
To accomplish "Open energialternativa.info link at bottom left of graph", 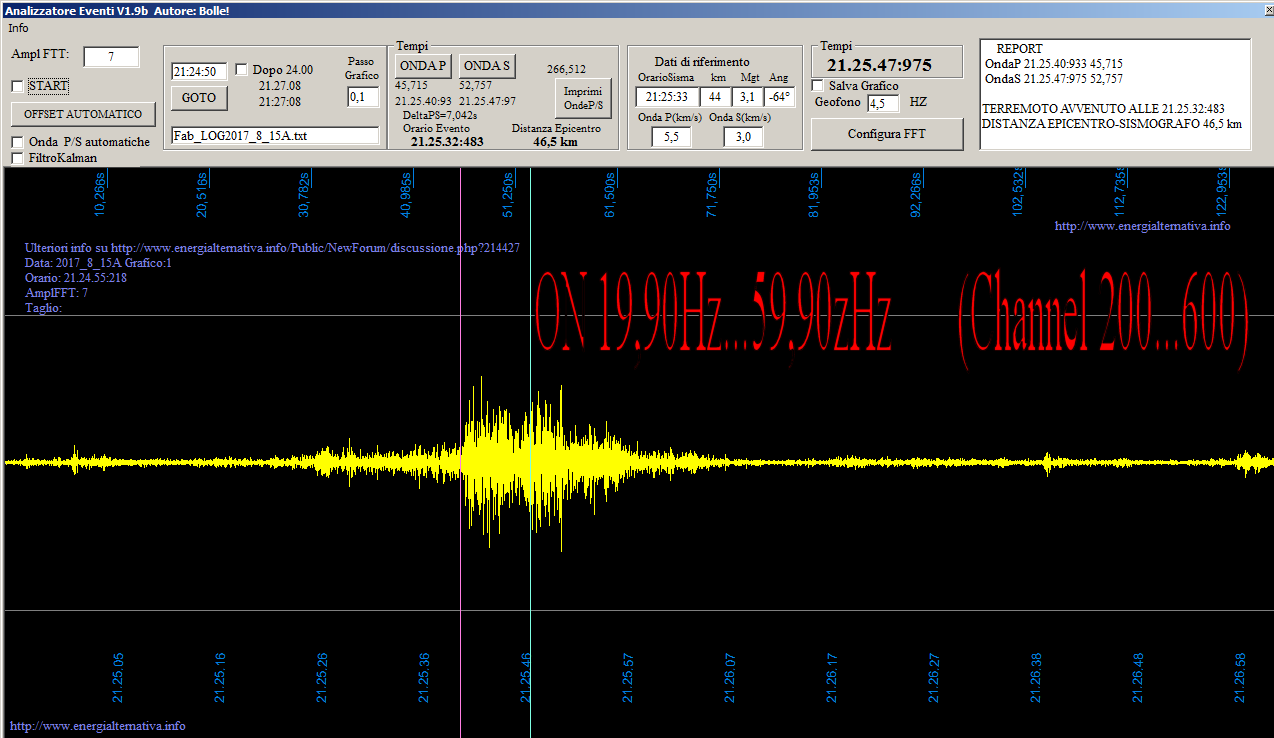I will click(x=97, y=726).
